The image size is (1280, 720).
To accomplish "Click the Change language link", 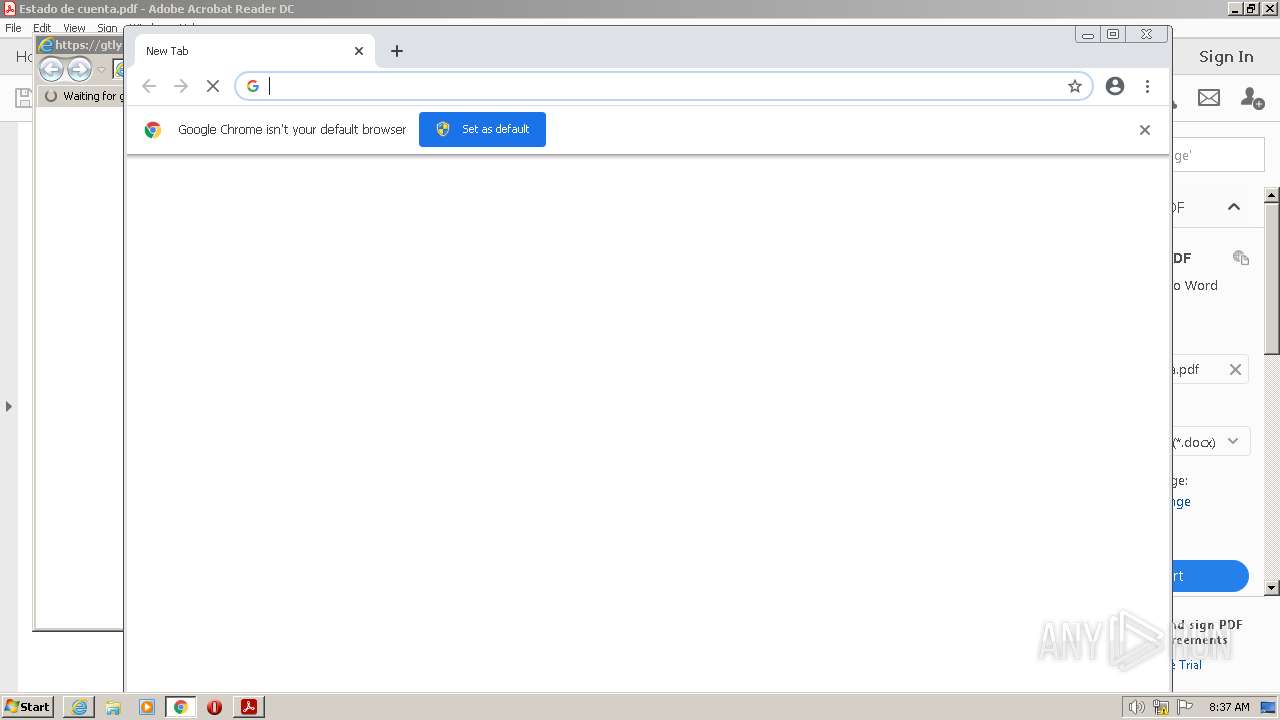I will click(x=1181, y=502).
